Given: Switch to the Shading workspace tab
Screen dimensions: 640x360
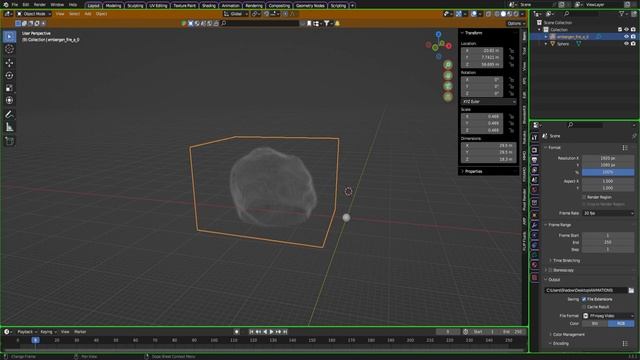Looking at the screenshot, I should point(209,5).
